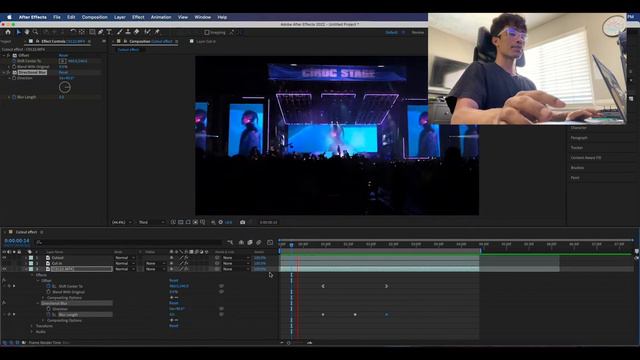Open the resolution 'Third' dropdown
The height and width of the screenshot is (360, 640).
click(x=151, y=222)
